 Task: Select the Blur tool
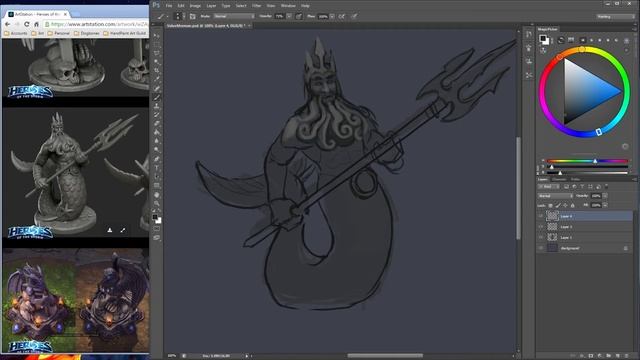click(x=157, y=141)
